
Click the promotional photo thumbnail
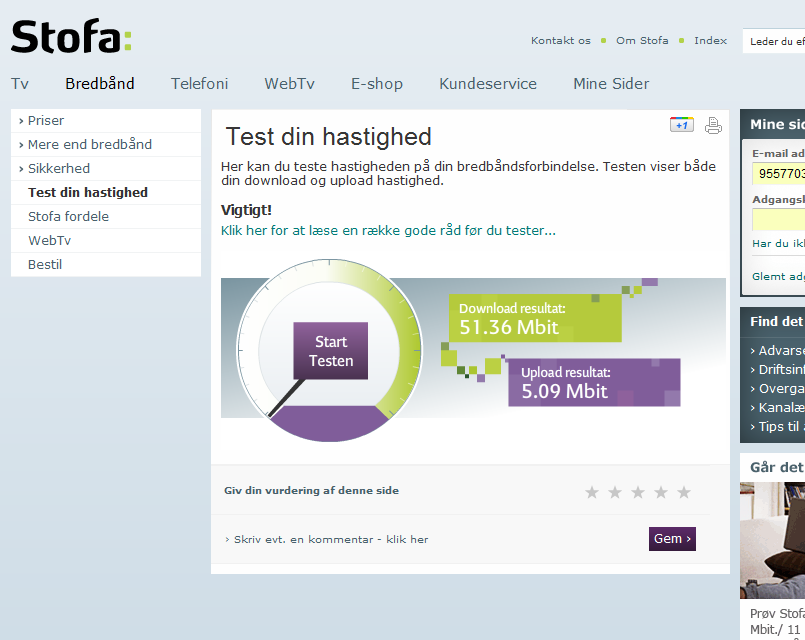[772, 540]
